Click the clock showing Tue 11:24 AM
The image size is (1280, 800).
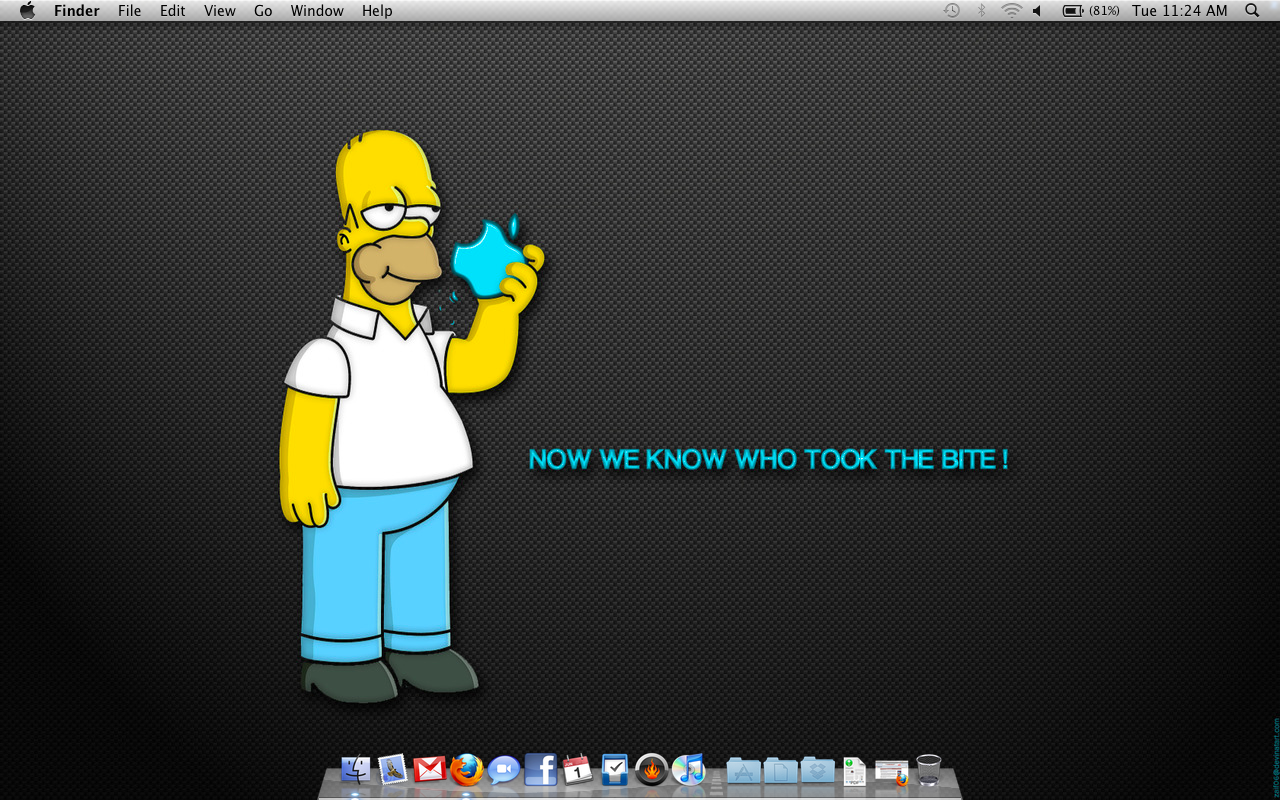1180,11
